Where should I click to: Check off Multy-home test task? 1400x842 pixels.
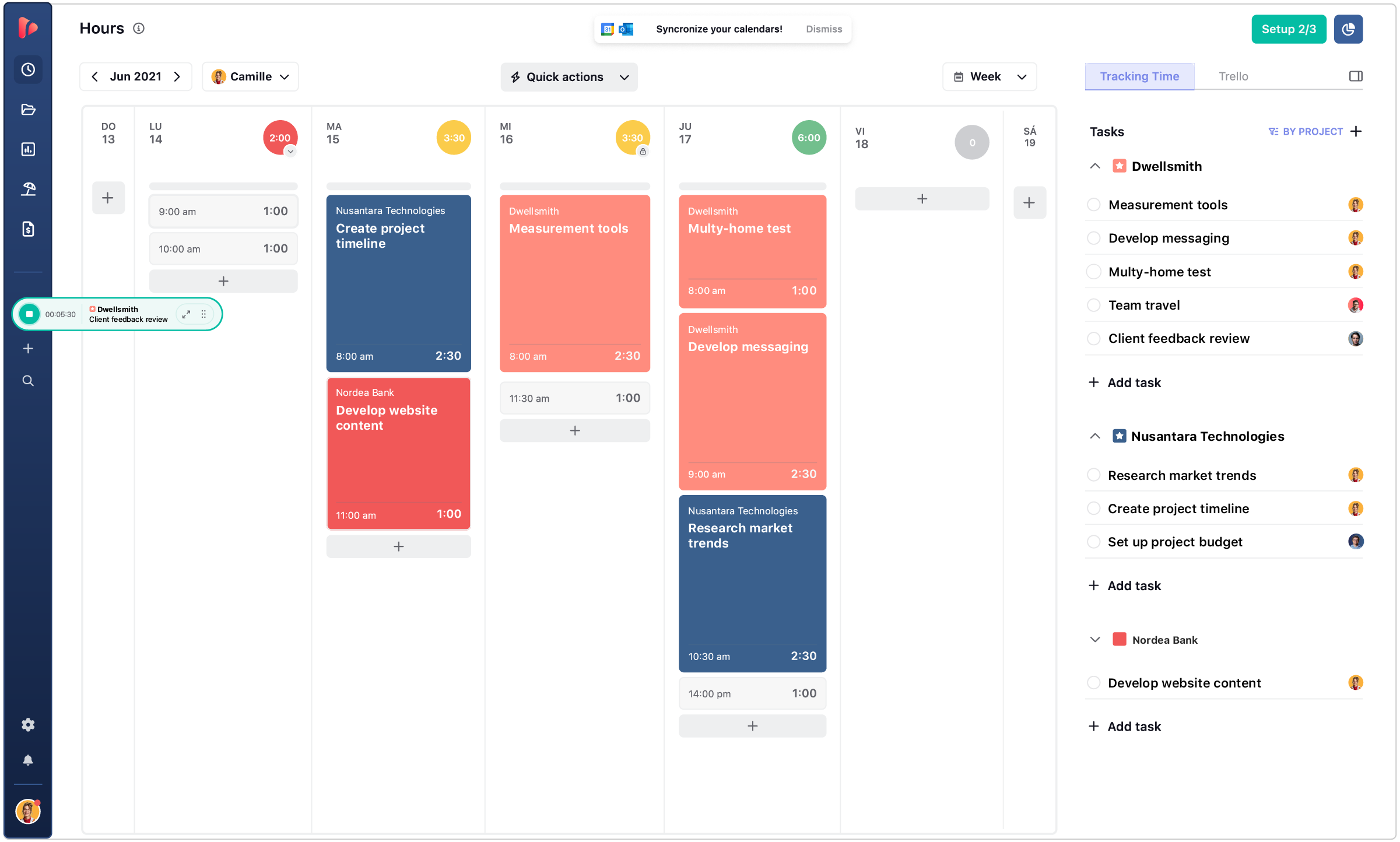[1094, 272]
